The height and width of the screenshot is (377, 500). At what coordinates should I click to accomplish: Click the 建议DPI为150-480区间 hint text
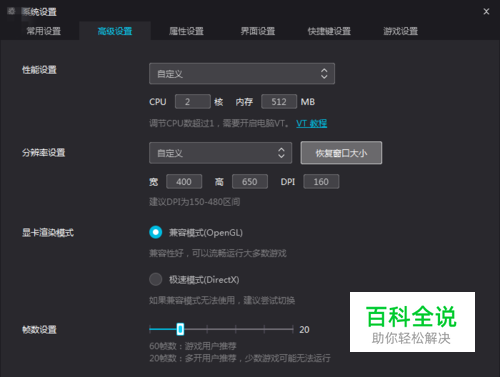coord(195,202)
